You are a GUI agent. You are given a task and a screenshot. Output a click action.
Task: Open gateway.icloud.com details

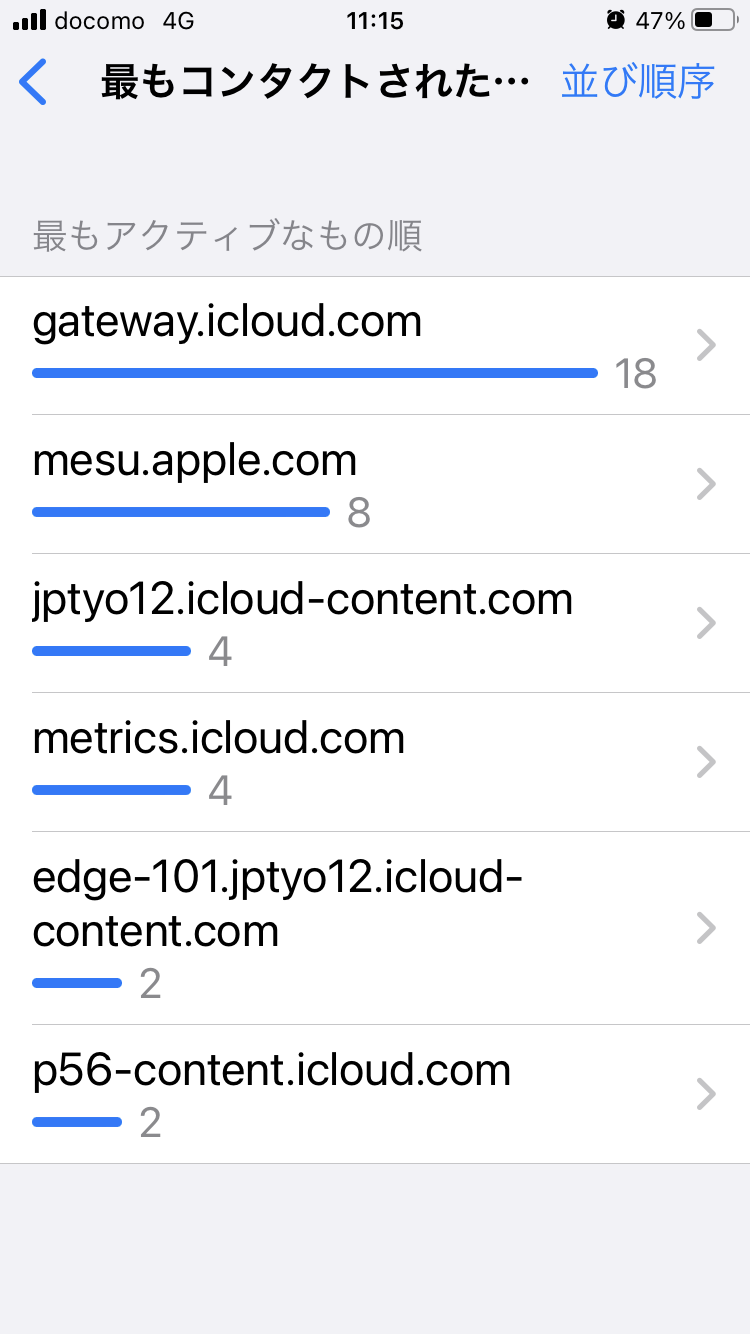coord(228,322)
